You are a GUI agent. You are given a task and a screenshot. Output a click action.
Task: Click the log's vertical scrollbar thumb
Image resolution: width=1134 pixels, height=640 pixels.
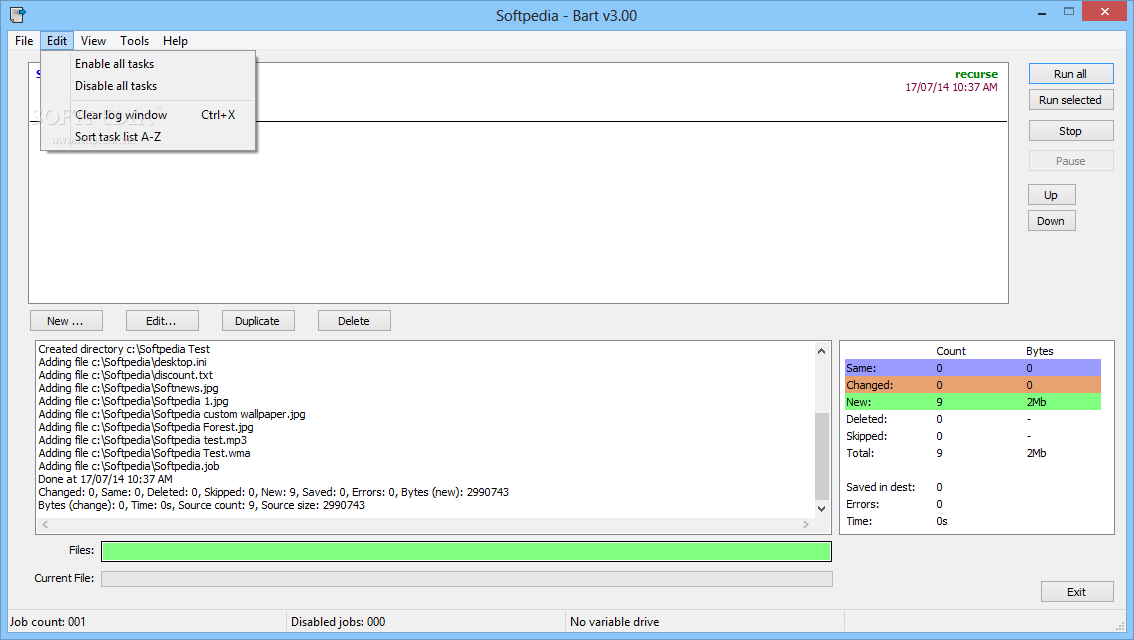pos(822,456)
